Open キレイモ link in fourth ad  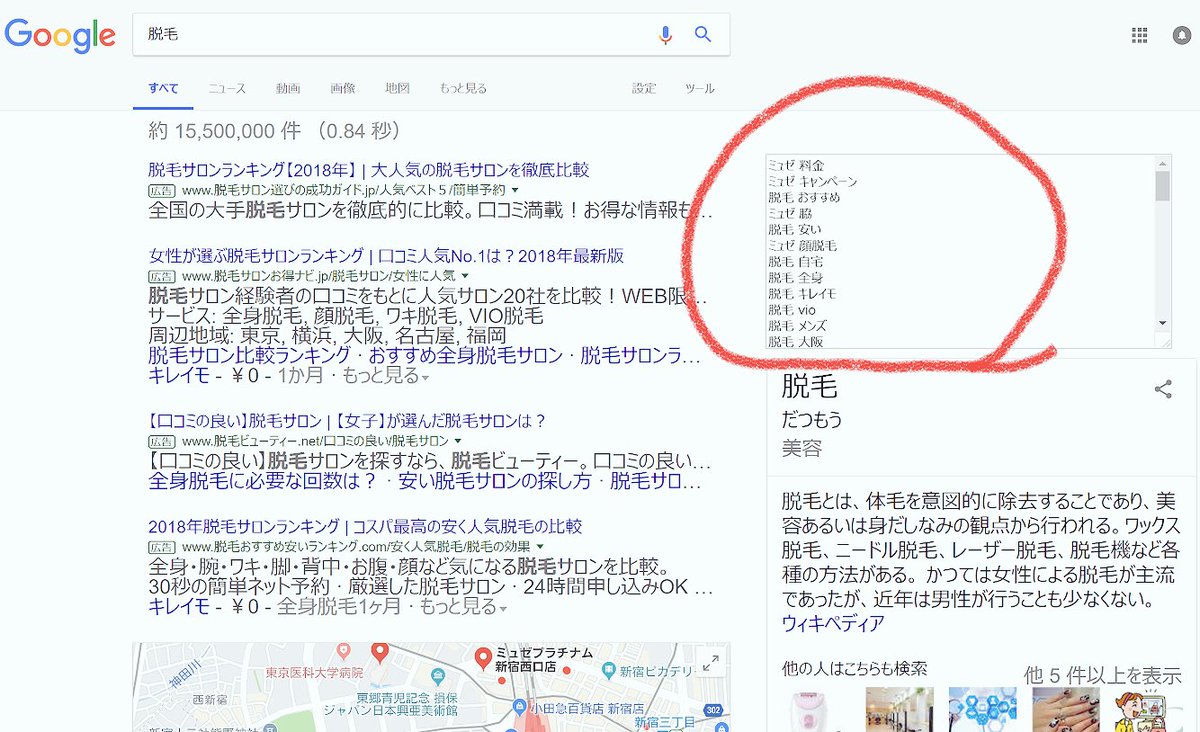[x=179, y=606]
